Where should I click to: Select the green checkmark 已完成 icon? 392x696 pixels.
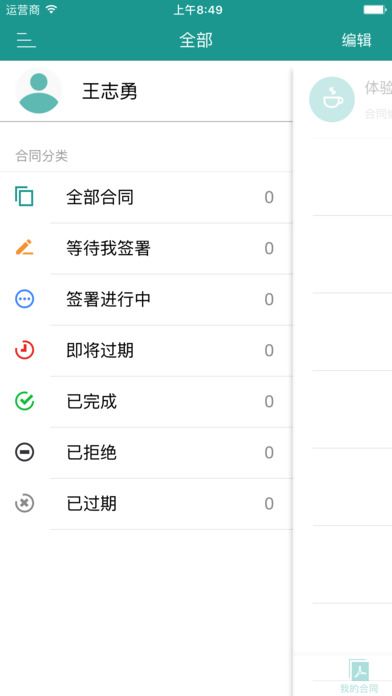point(24,401)
